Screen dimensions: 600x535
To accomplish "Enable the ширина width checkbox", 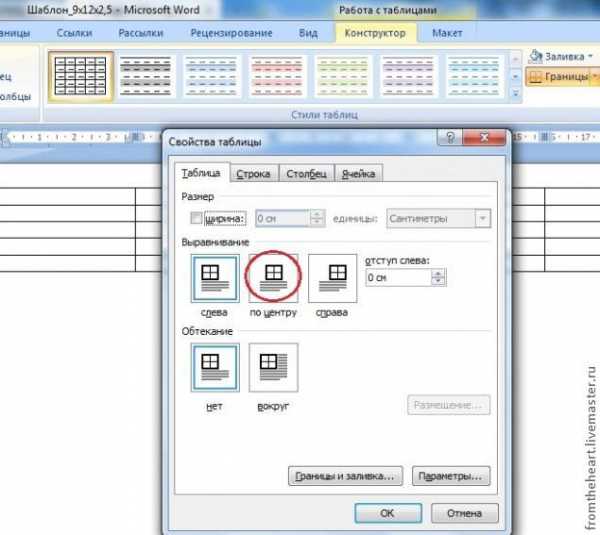I will point(196,218).
